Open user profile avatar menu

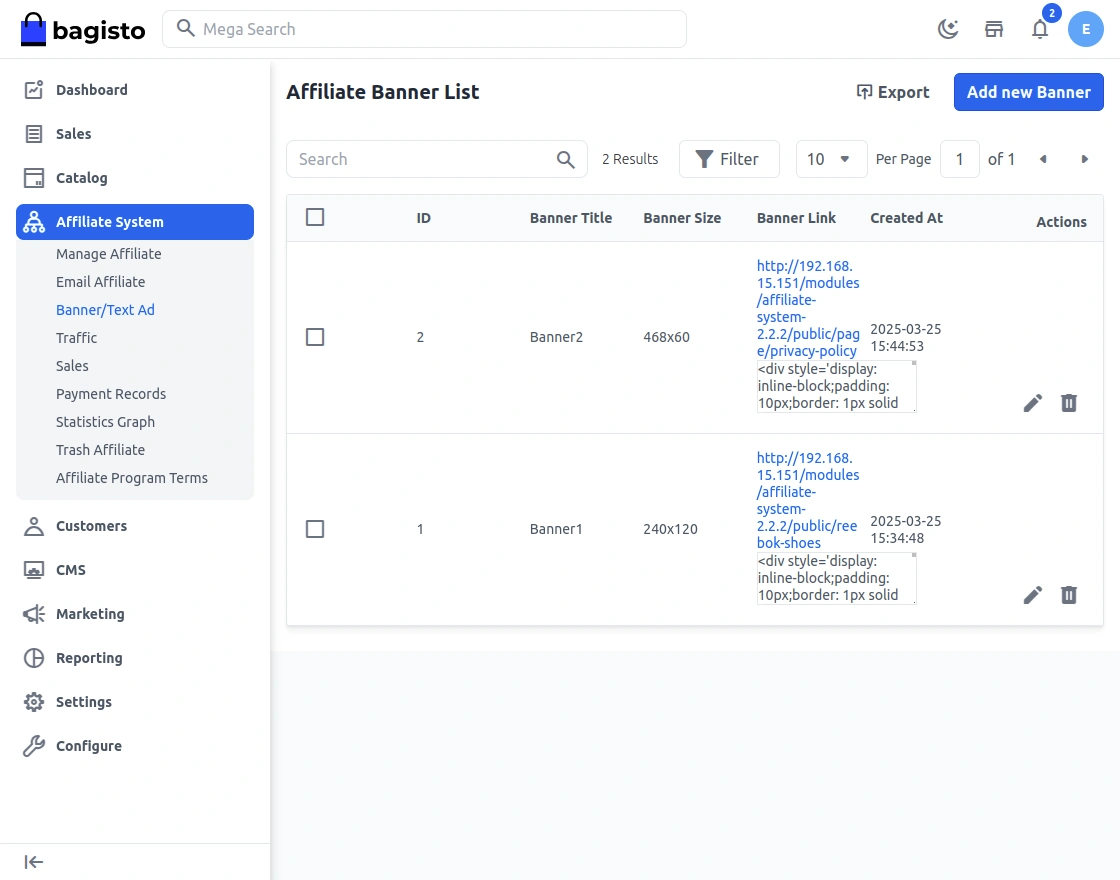[1086, 29]
